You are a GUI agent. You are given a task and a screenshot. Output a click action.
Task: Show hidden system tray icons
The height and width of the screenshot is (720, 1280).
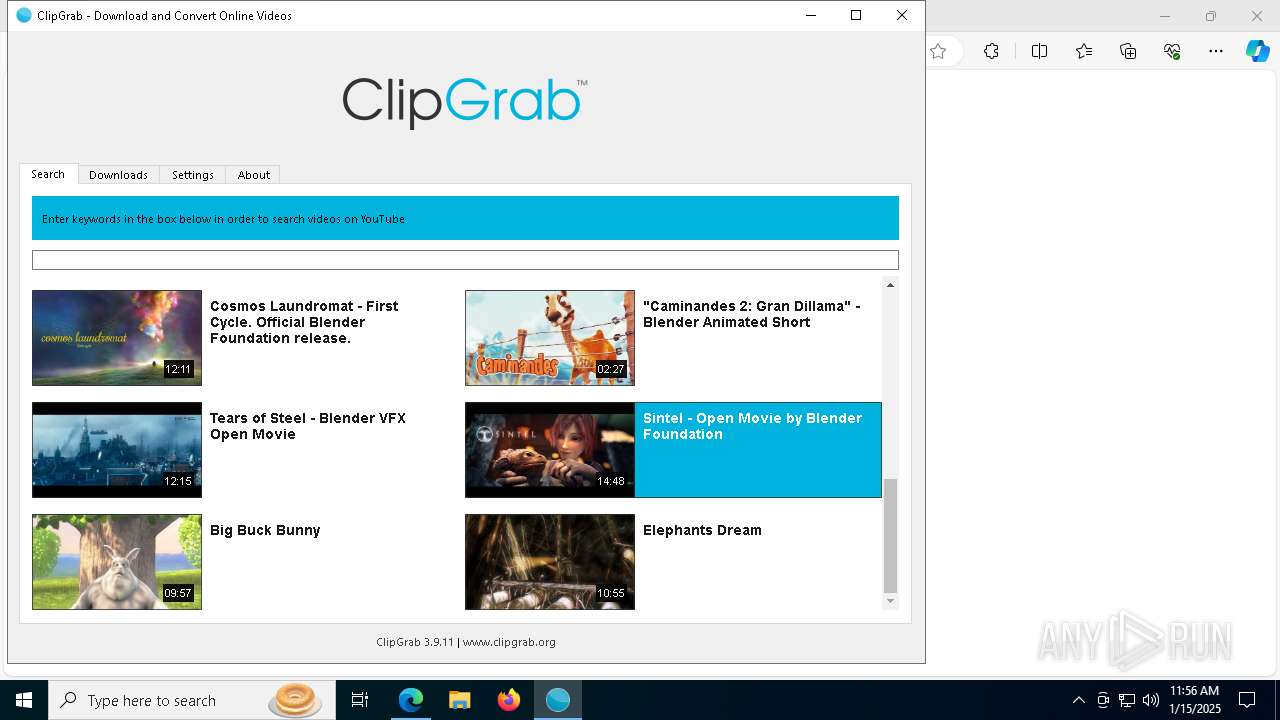click(x=1078, y=700)
